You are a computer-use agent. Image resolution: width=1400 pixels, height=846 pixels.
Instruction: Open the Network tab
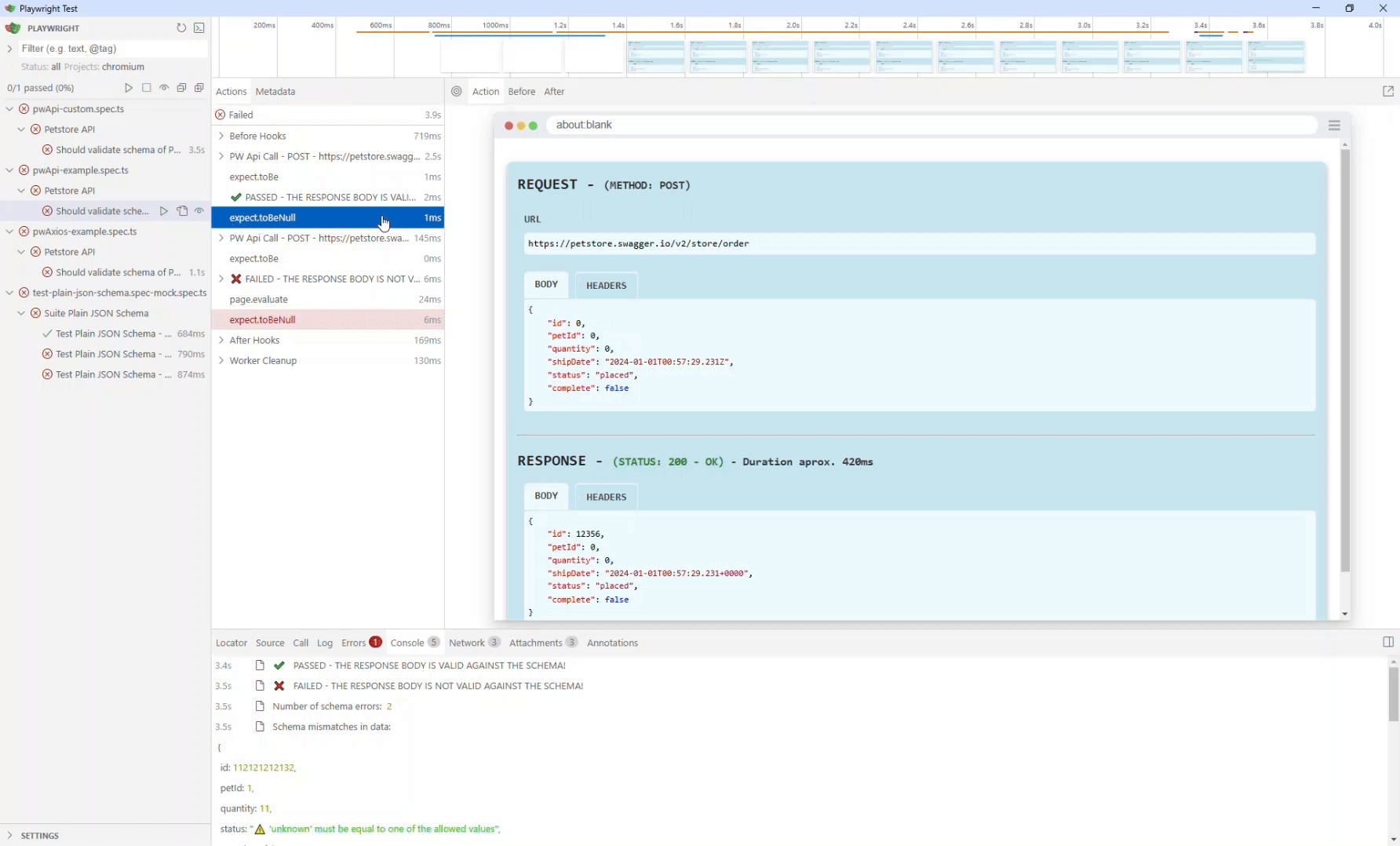474,643
